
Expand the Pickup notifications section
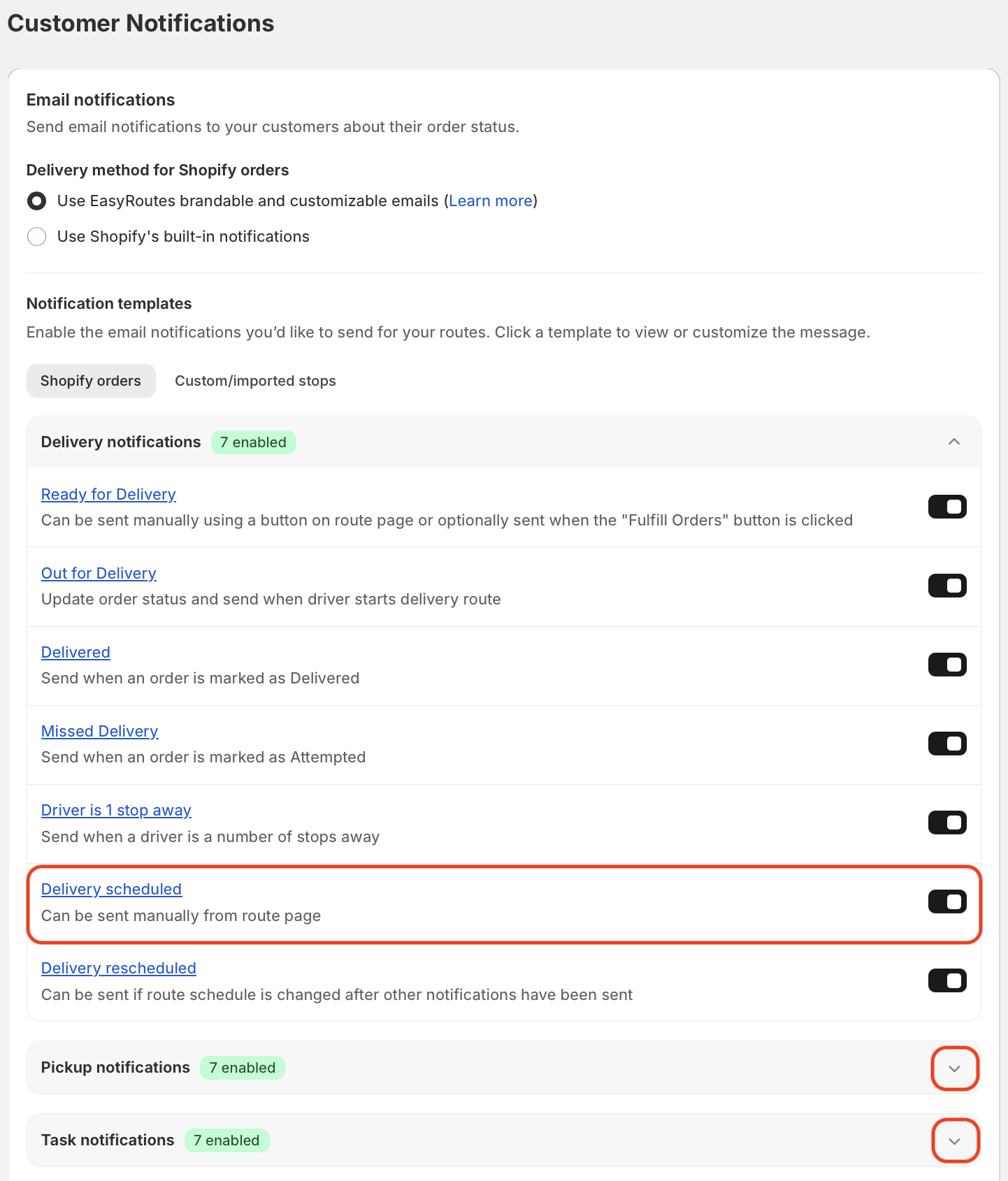coord(954,1068)
